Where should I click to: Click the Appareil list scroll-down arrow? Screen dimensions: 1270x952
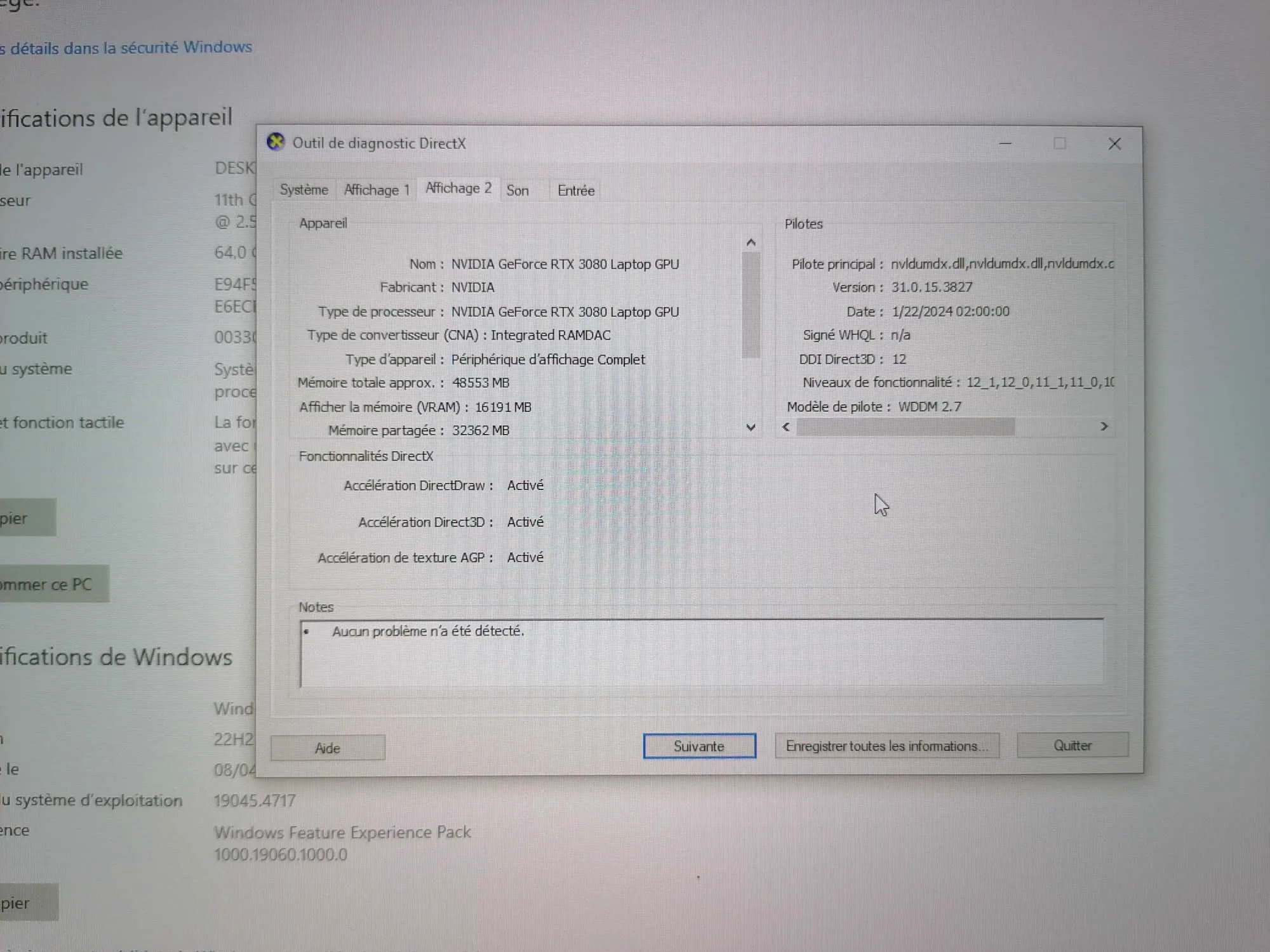click(x=751, y=427)
